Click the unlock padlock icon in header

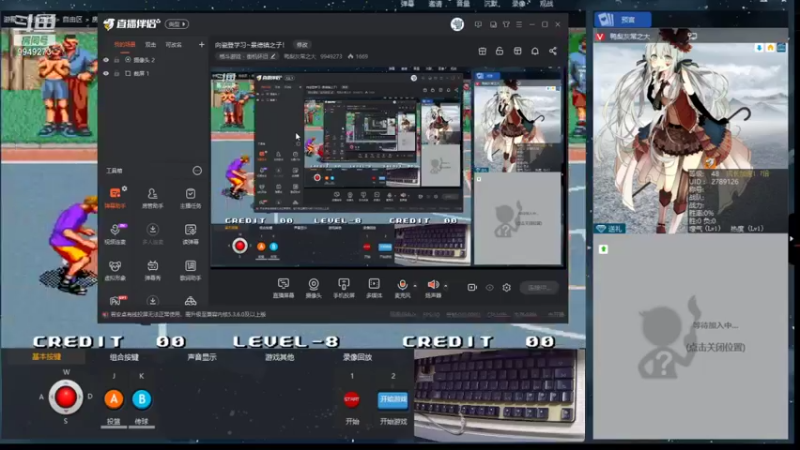(499, 51)
